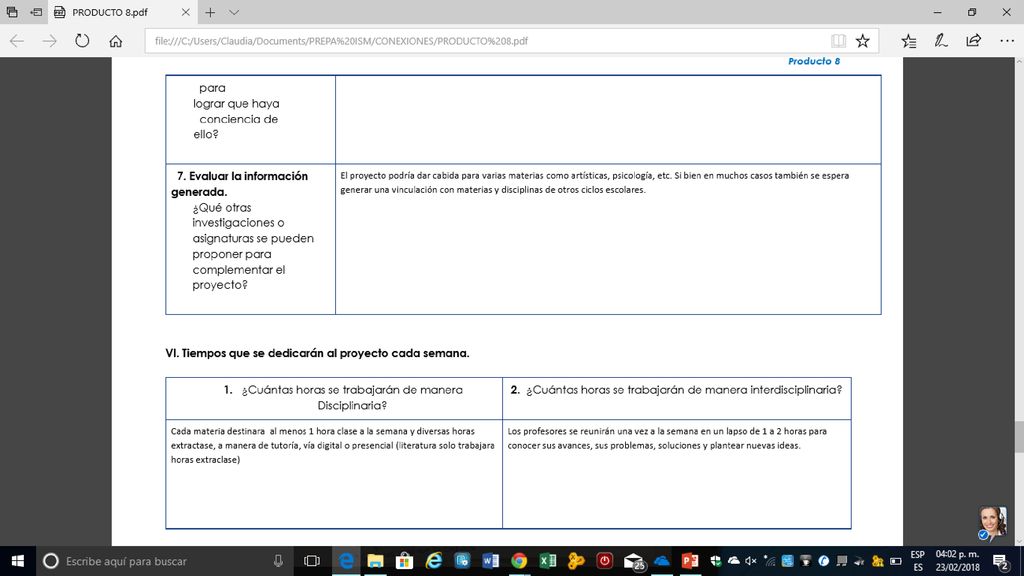Open Word from taskbar
This screenshot has height=576, width=1024.
pos(490,561)
